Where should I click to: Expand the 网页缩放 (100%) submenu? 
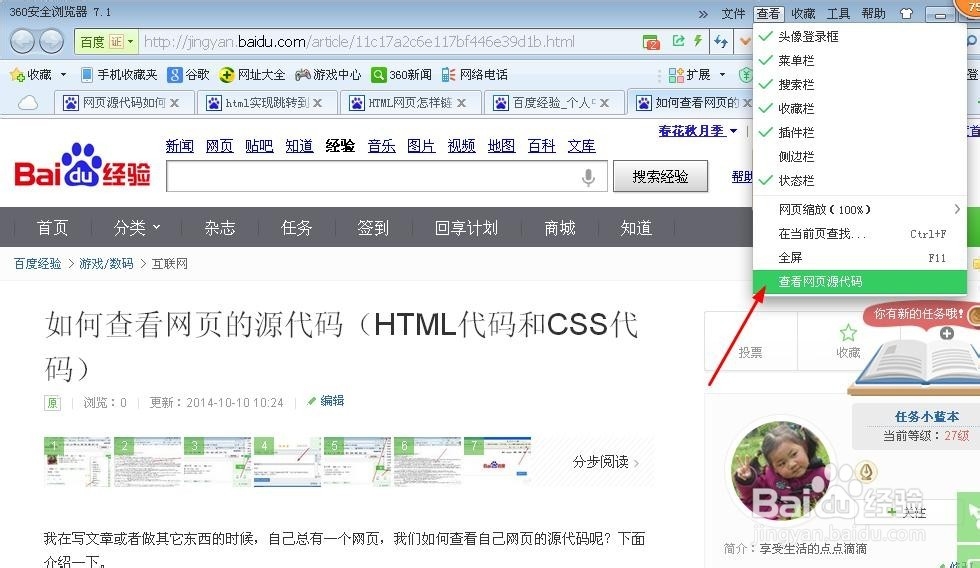(859, 209)
